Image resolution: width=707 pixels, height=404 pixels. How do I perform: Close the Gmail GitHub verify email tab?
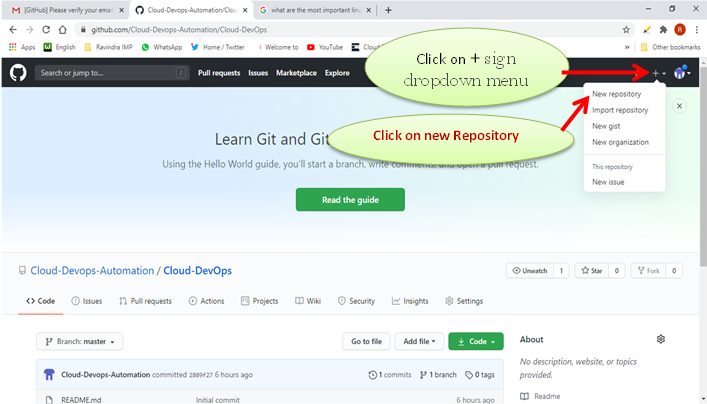(121, 10)
